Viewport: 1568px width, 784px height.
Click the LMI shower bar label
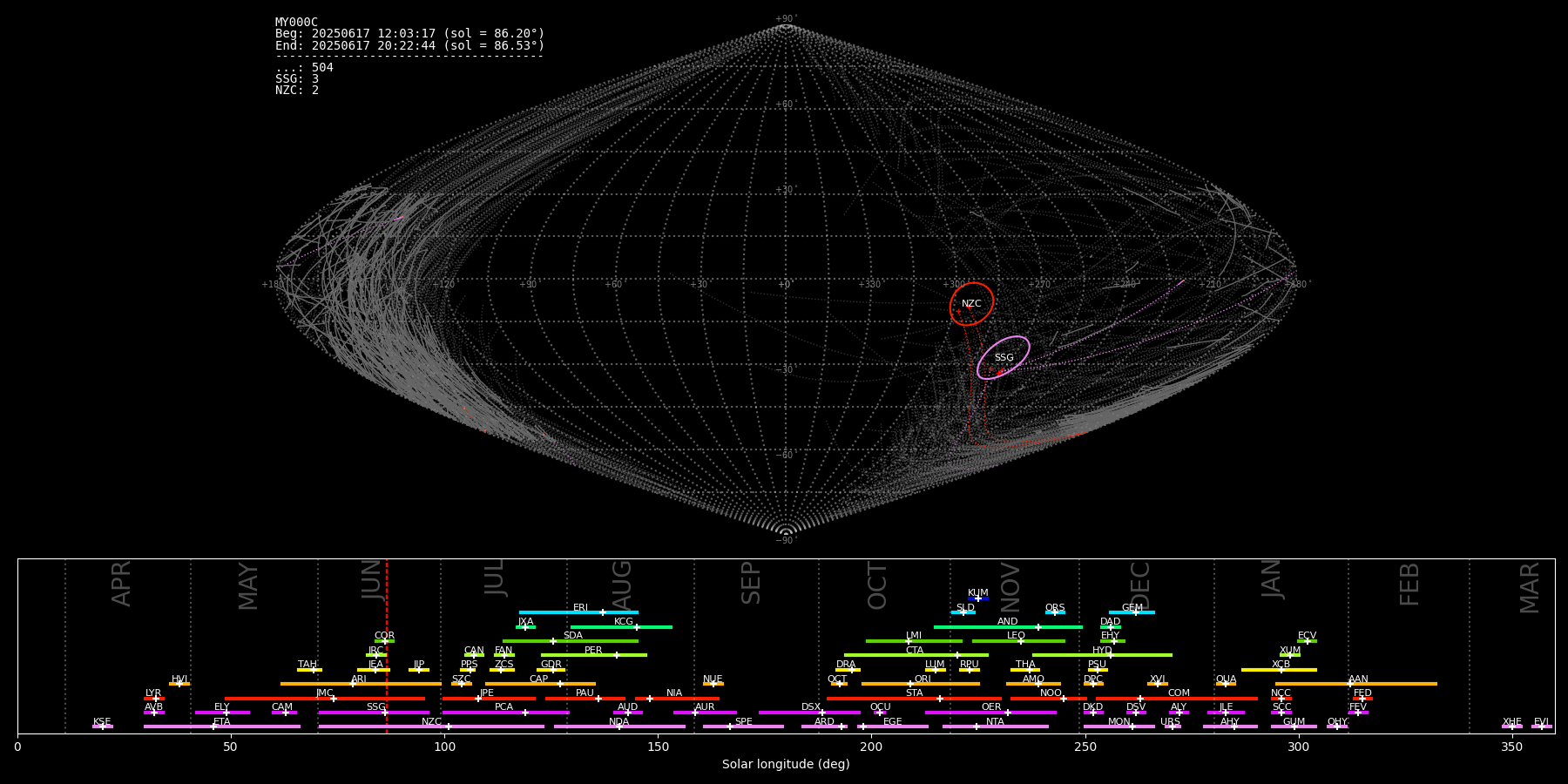(x=914, y=636)
